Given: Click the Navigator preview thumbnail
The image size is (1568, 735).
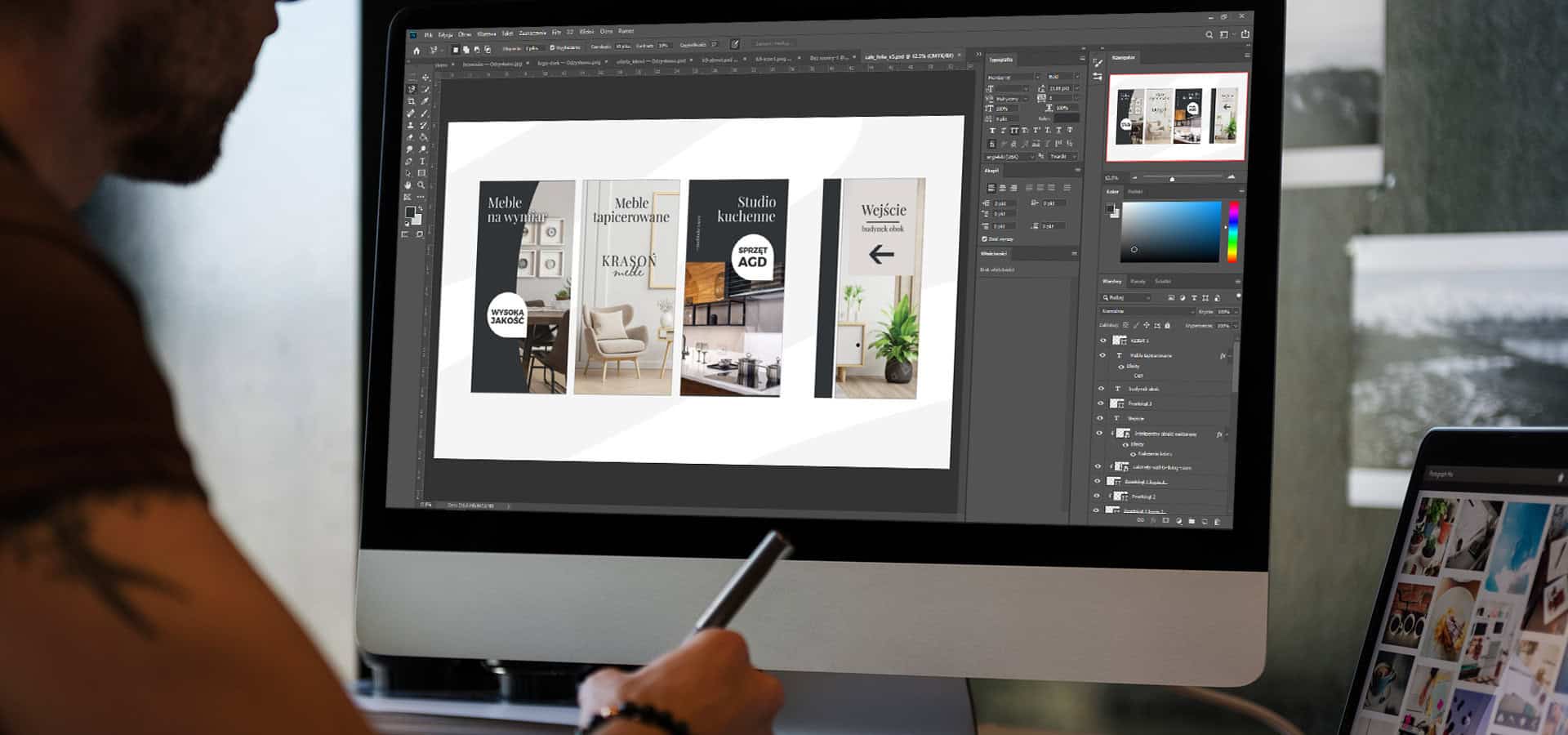Looking at the screenshot, I should click(x=1176, y=117).
